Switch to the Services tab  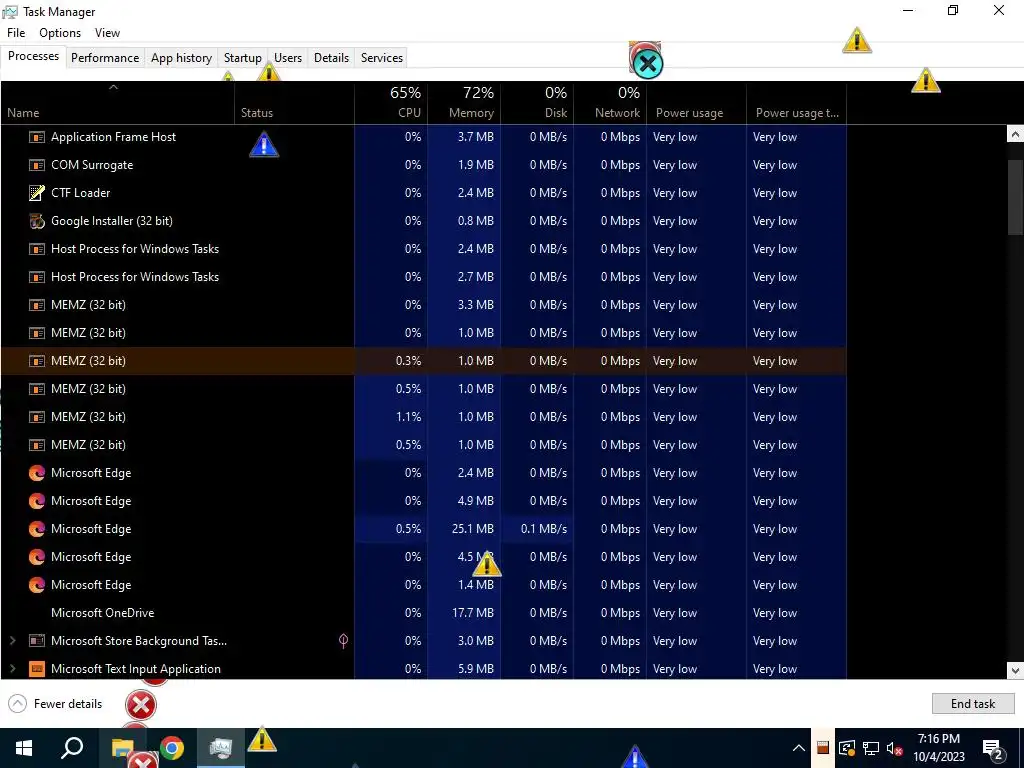(x=382, y=57)
